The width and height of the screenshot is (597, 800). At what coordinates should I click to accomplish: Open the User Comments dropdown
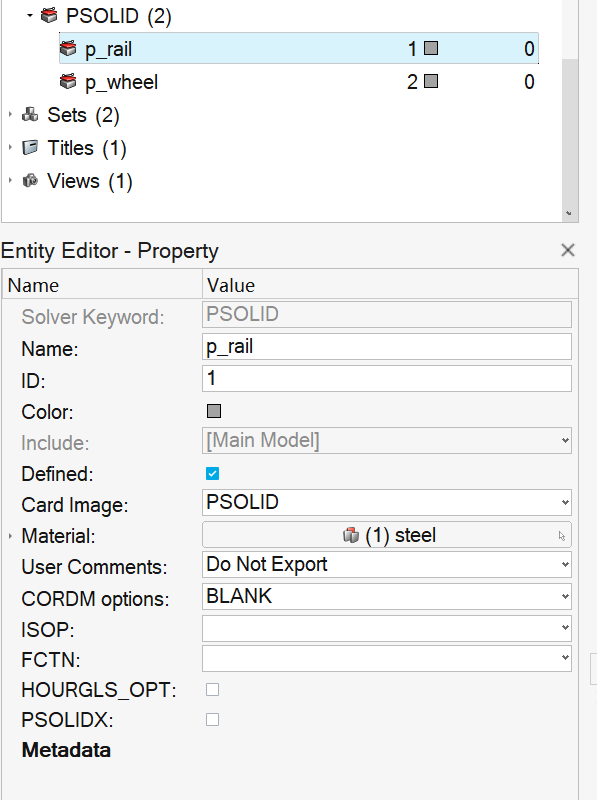click(x=387, y=564)
